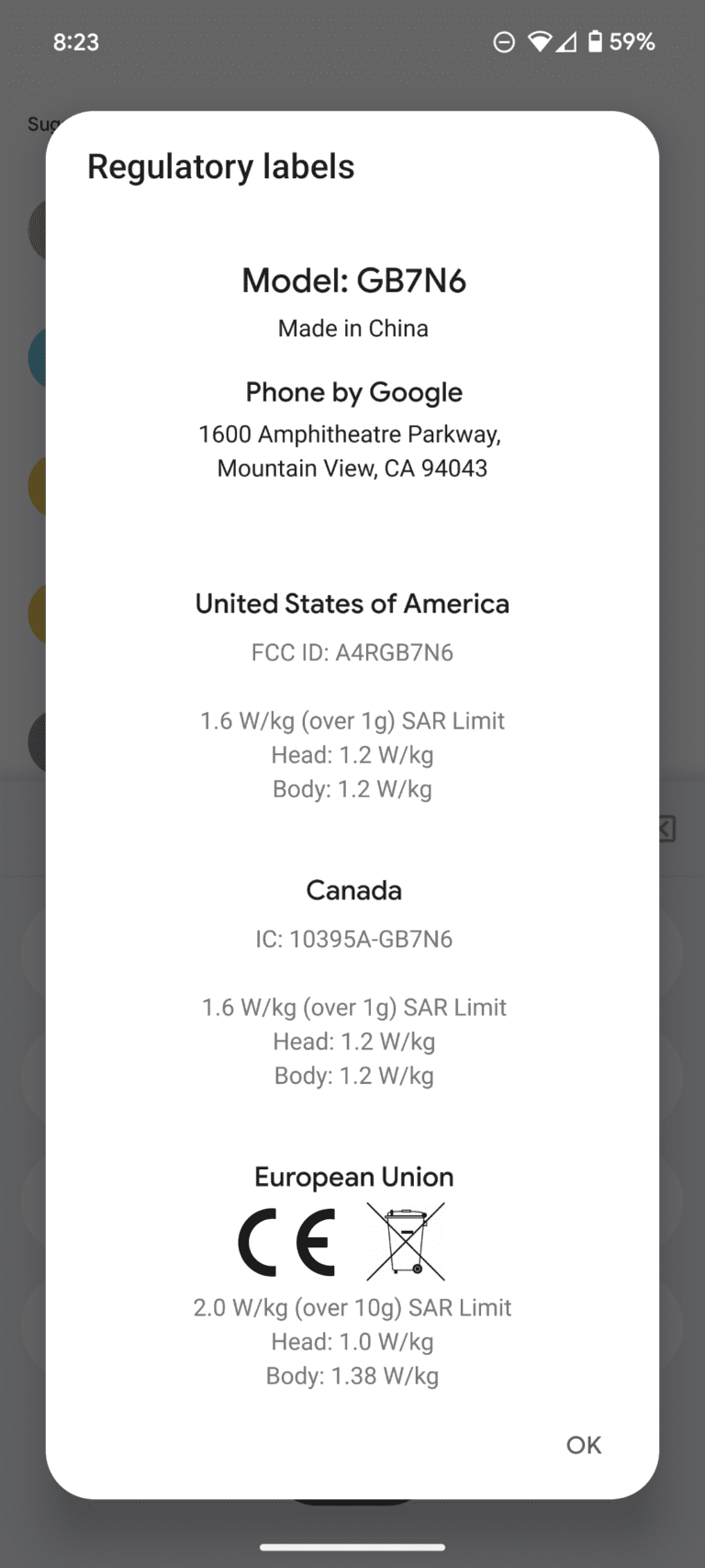
Task: Click the Body: 1.38 W/kg line
Action: [352, 1376]
